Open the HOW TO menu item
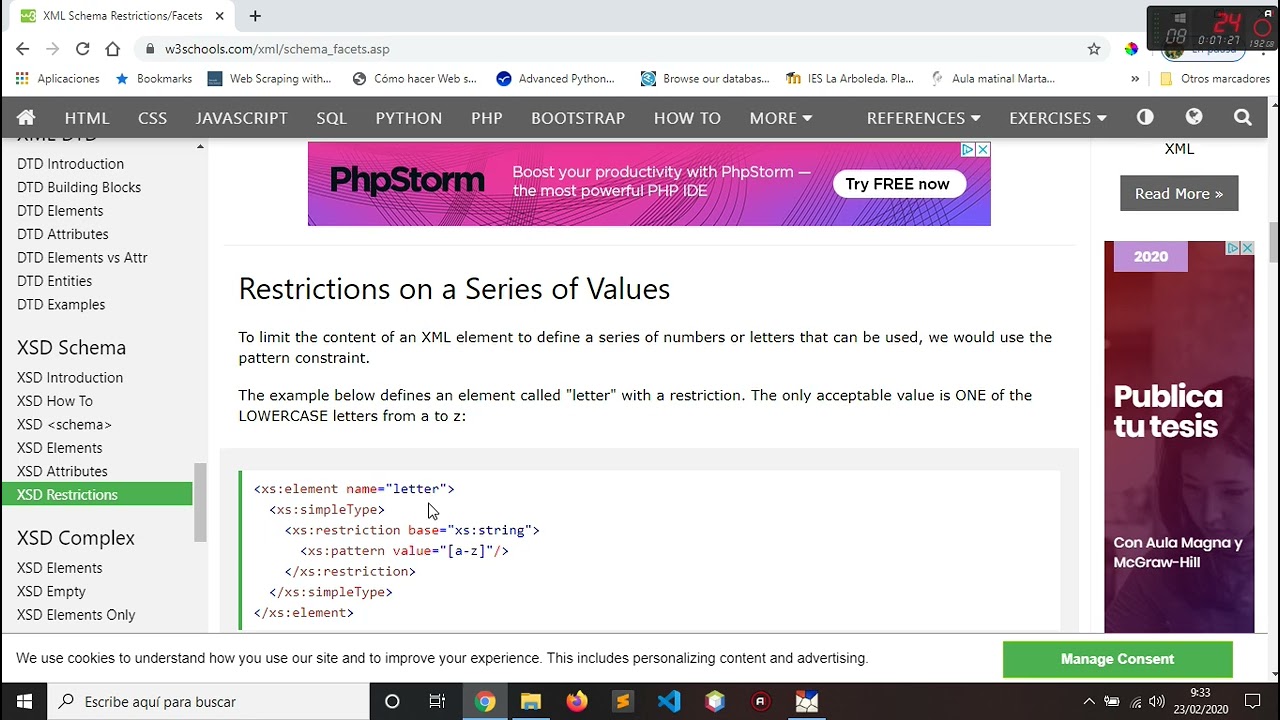 687,117
